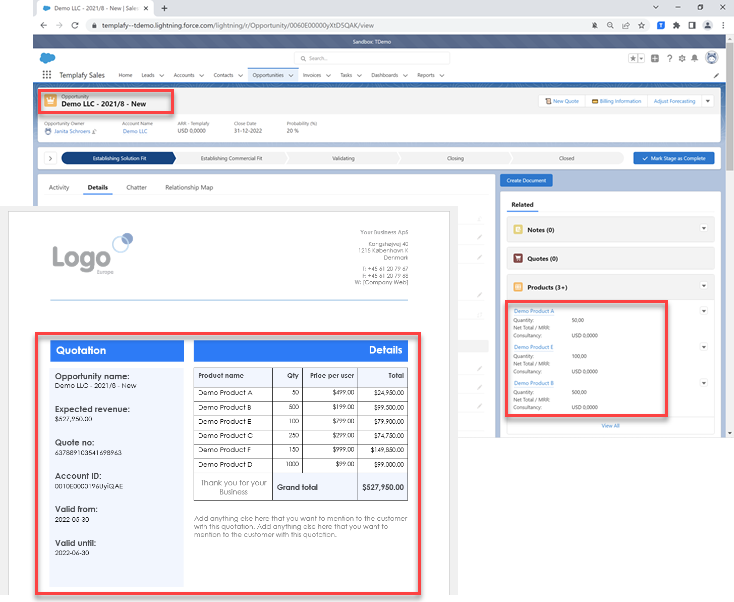This screenshot has width=734, height=602.
Task: Click the browser address bar URL
Action: [238, 25]
